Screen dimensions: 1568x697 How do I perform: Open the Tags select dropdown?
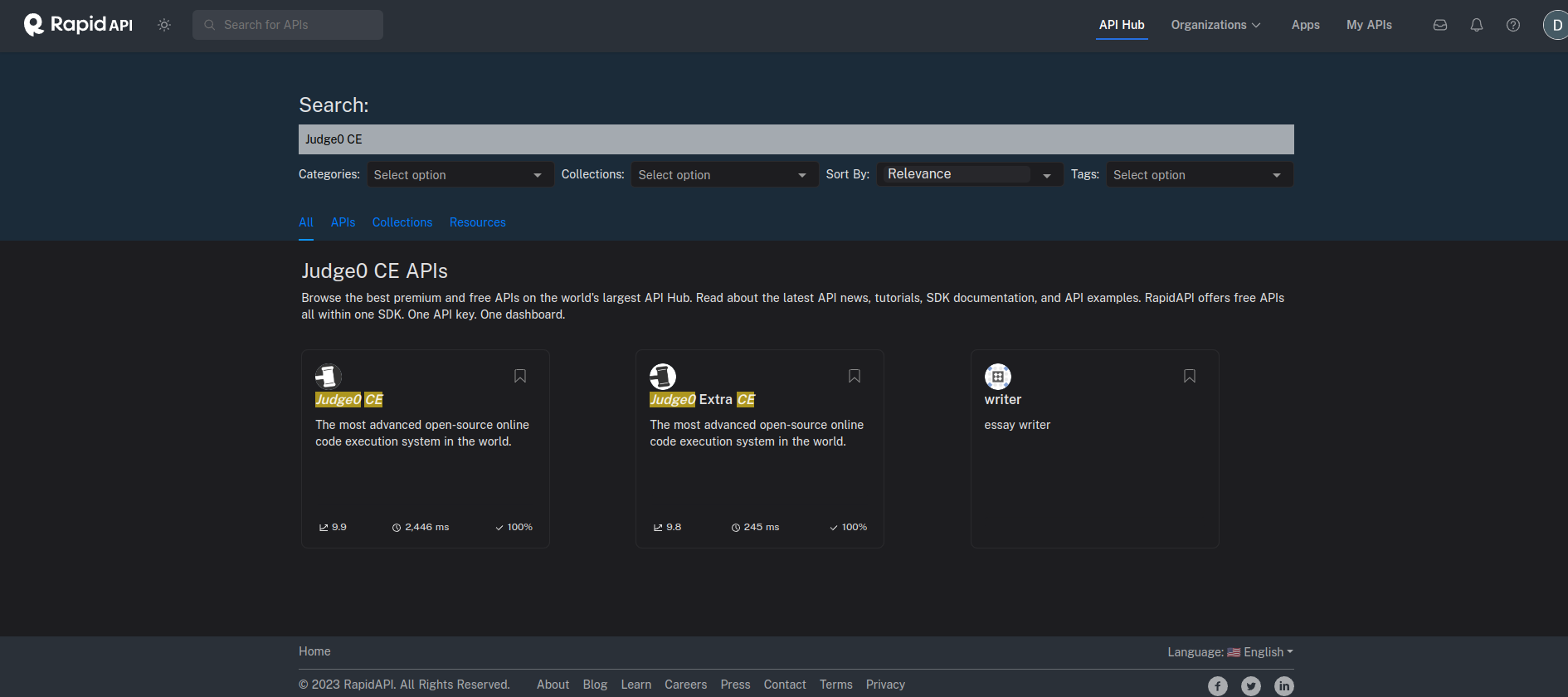(1200, 174)
